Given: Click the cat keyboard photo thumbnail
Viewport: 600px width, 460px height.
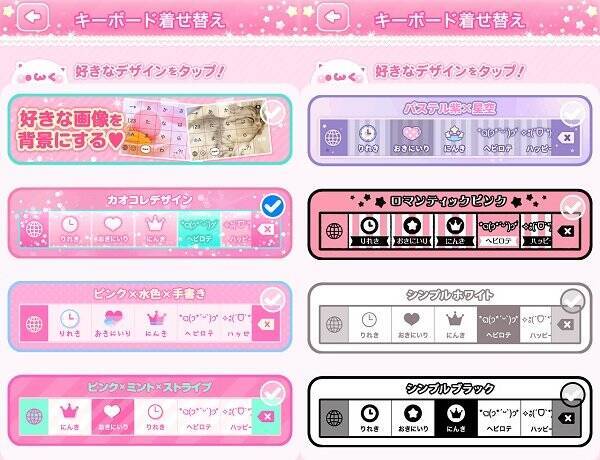Looking at the screenshot, I should coord(226,128).
